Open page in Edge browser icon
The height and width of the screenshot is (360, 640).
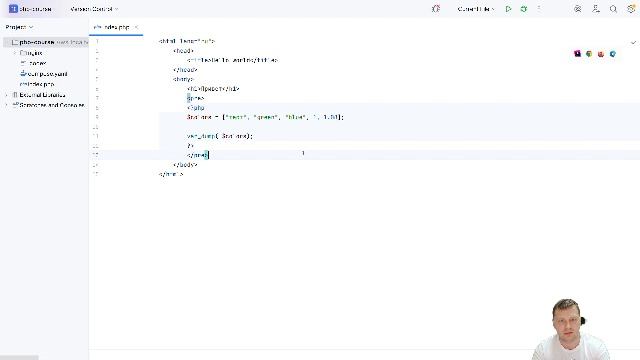(613, 53)
